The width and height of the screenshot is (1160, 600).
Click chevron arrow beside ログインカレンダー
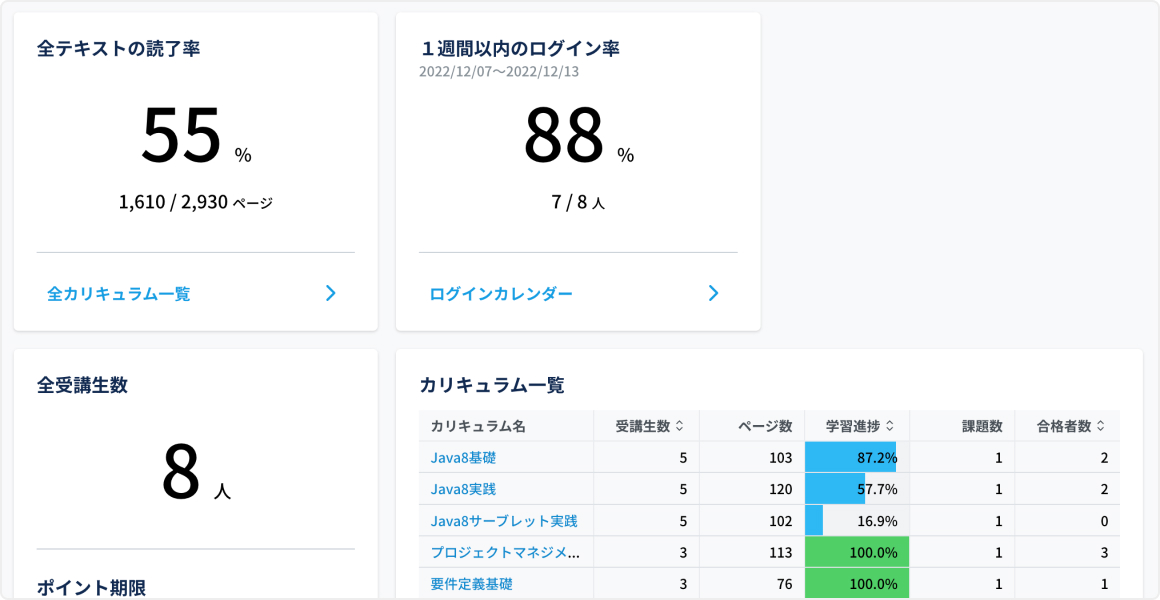point(713,293)
